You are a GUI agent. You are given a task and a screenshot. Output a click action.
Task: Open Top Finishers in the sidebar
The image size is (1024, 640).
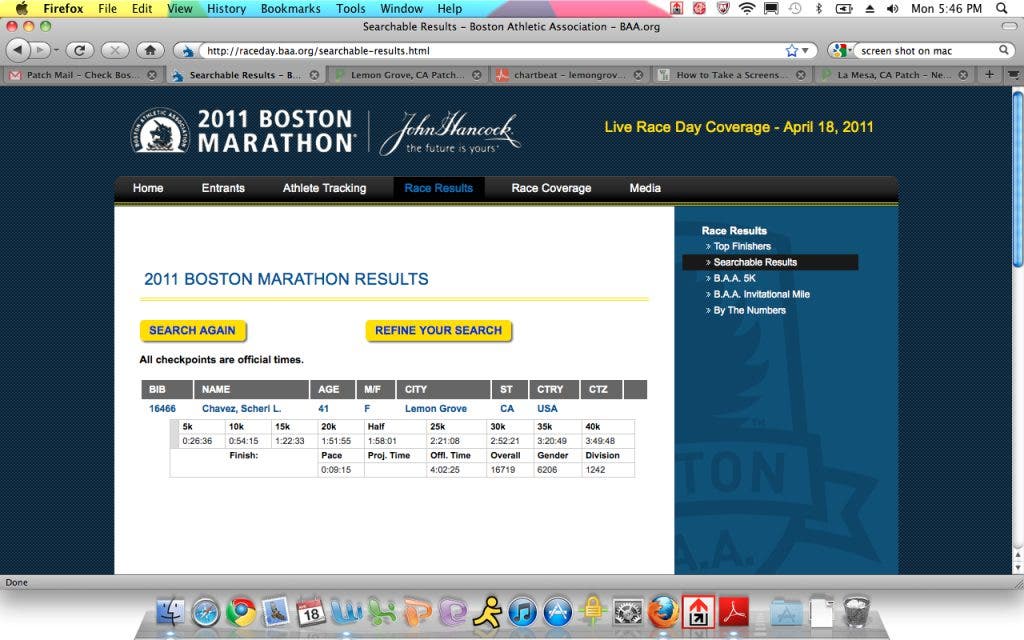click(x=742, y=246)
